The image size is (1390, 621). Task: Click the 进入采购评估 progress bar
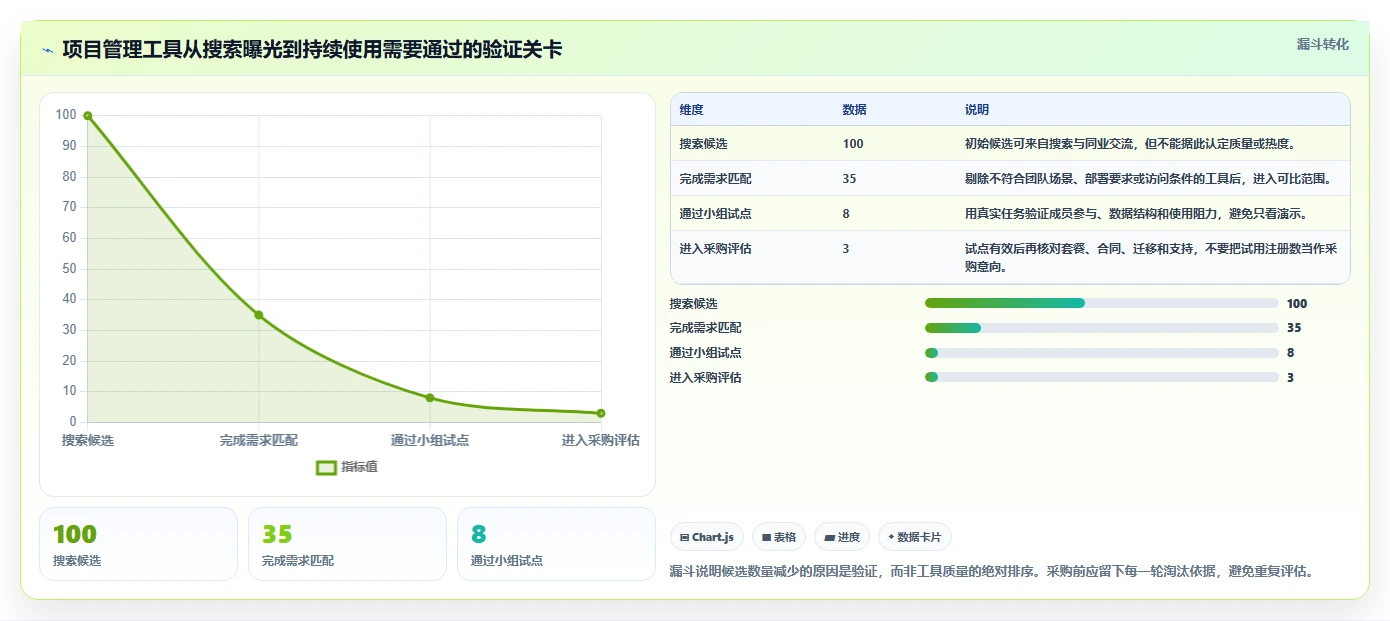1102,377
